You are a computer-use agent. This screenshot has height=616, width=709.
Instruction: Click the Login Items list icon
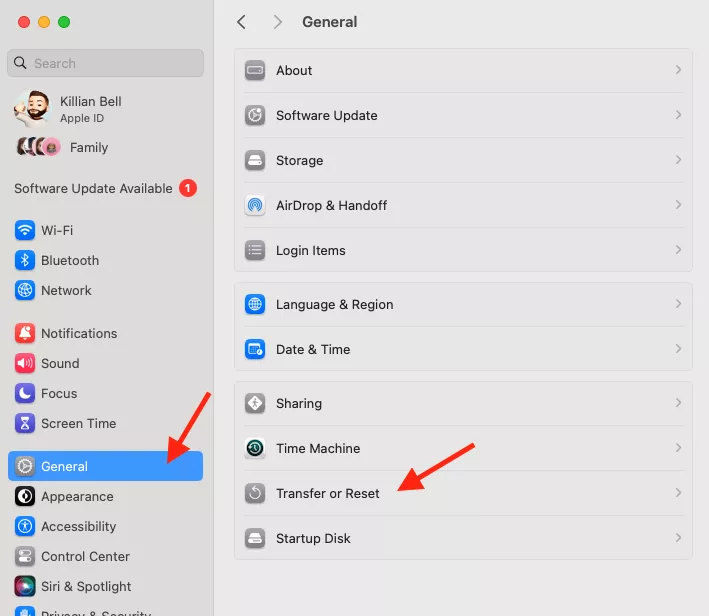[x=255, y=250]
